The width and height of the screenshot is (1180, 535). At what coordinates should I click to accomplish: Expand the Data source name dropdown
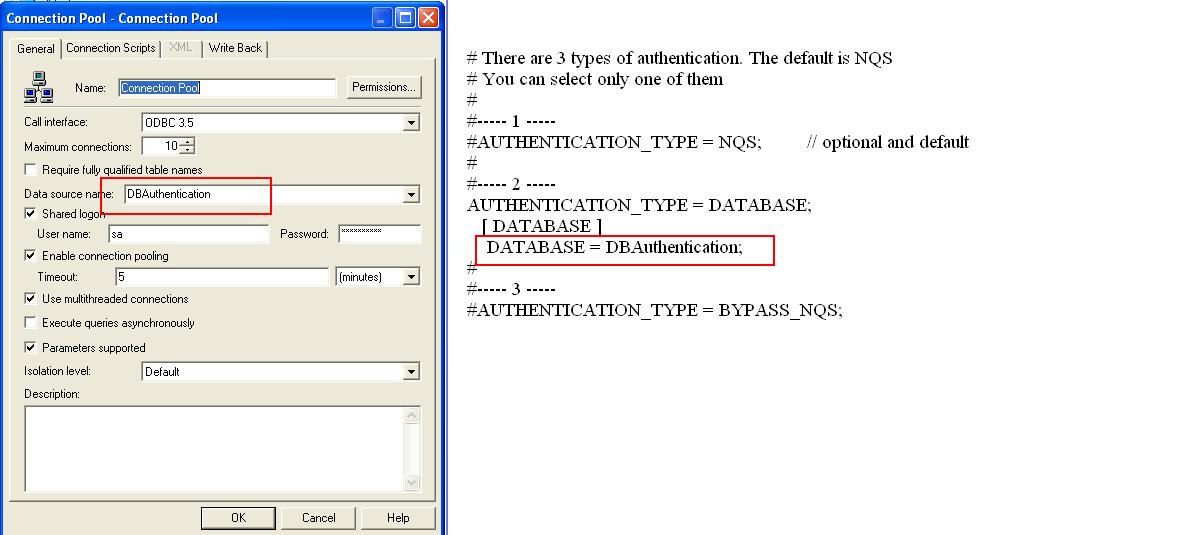[411, 194]
